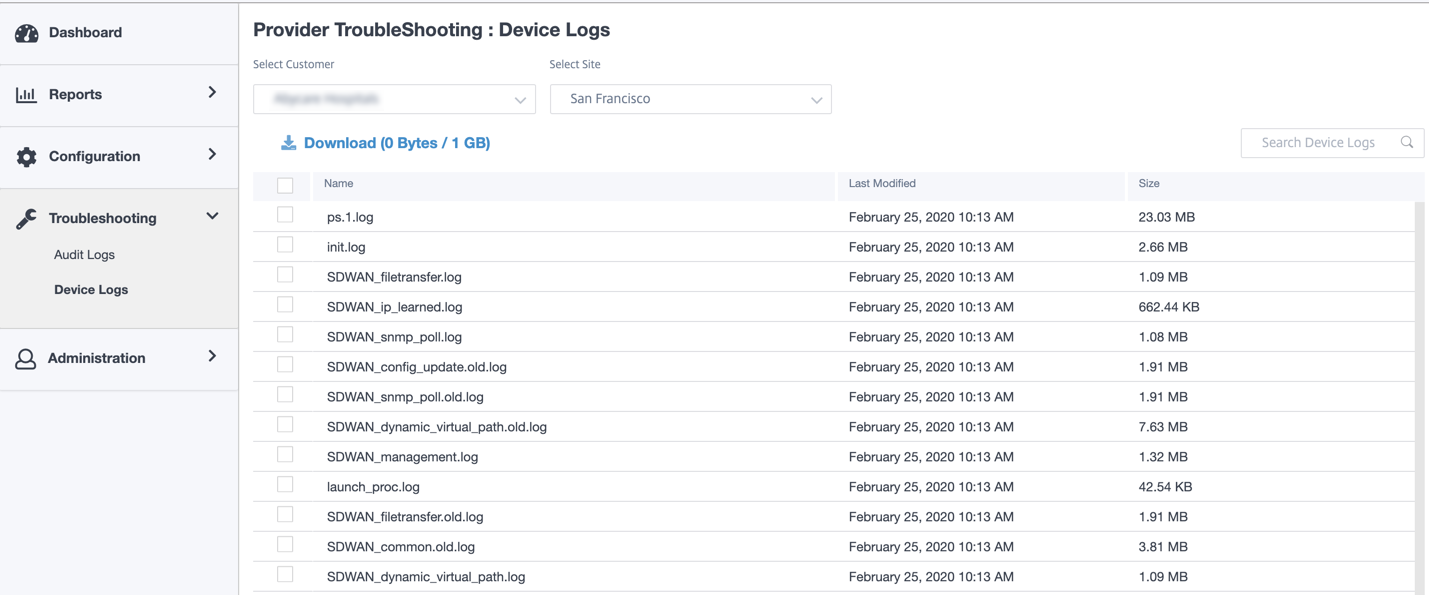Image resolution: width=1429 pixels, height=595 pixels.
Task: Click the Administration user icon
Action: pos(26,358)
